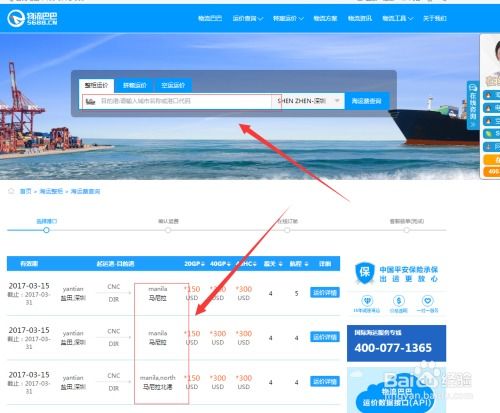The width and height of the screenshot is (500, 413).
Task: Switch to the 空运运价 tab
Action: (173, 85)
